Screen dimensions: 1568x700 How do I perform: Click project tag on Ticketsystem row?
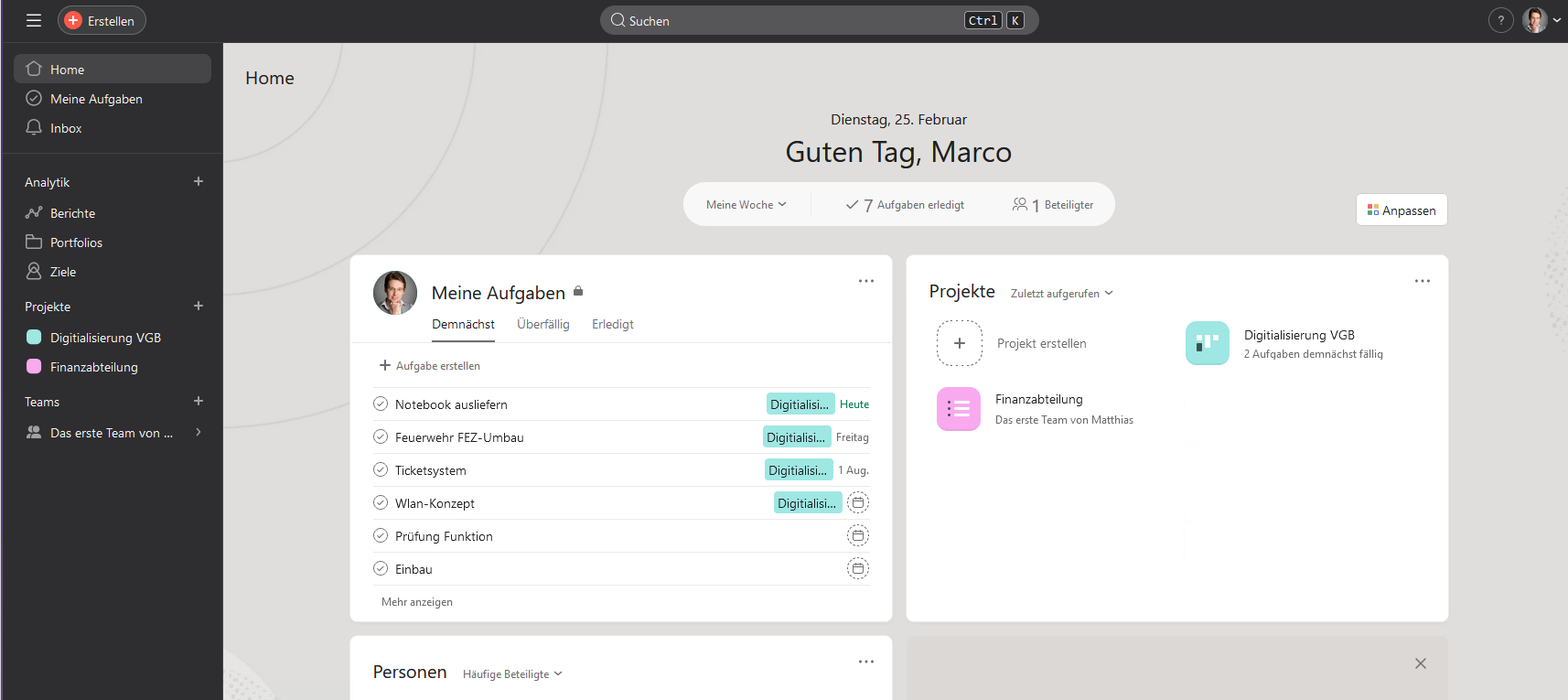tap(799, 469)
